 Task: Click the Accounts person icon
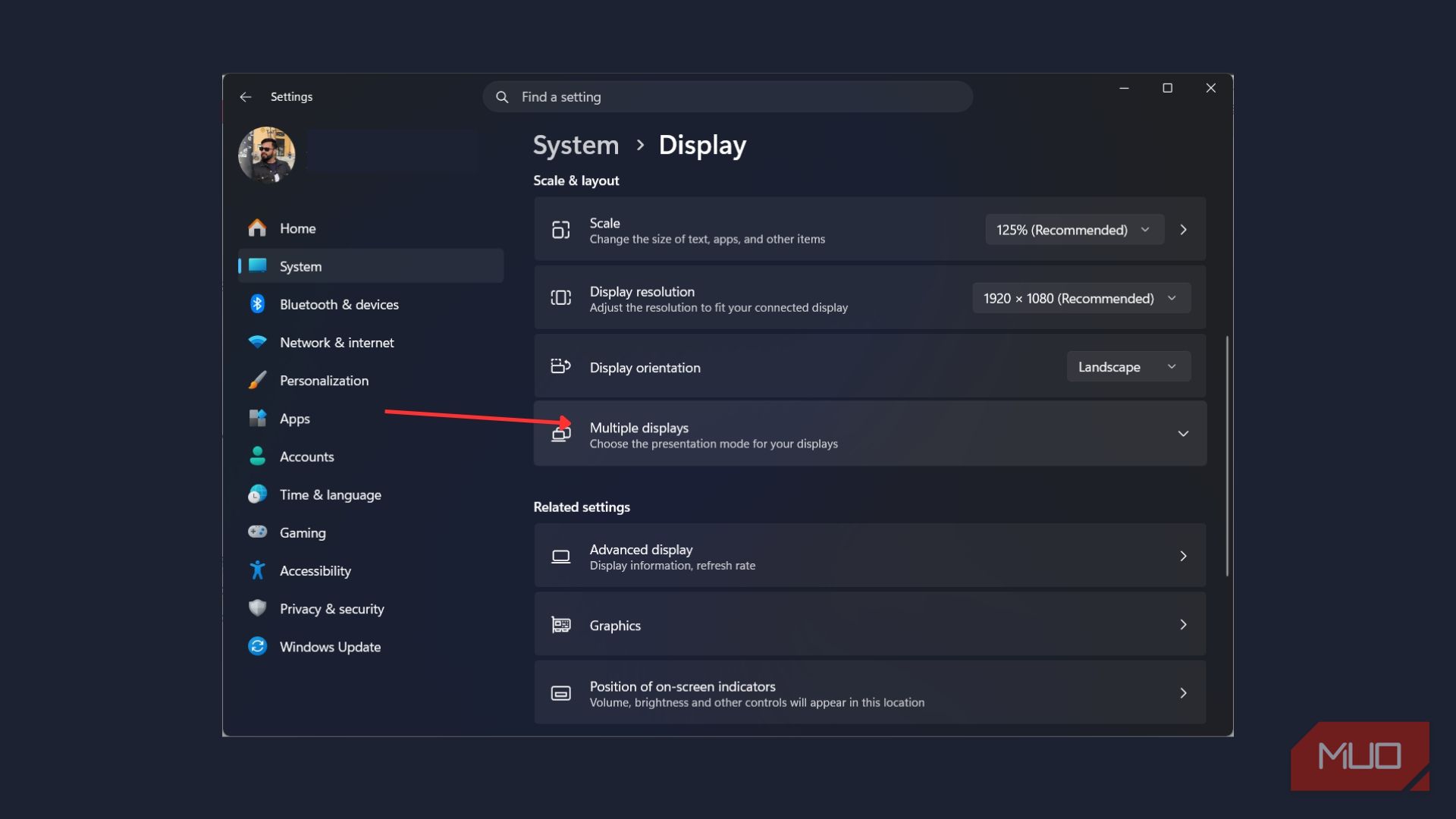tap(257, 456)
